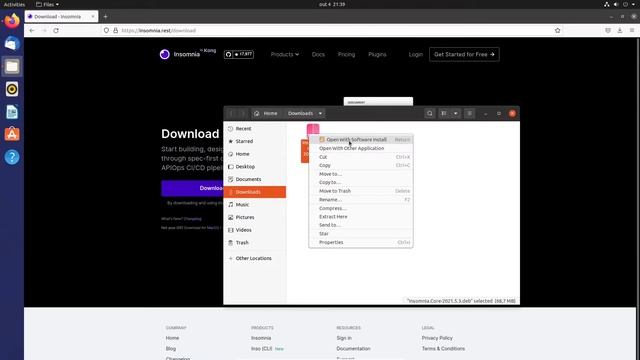The height and width of the screenshot is (360, 640).
Task: Click the Firefox back arrow
Action: pos(32,31)
